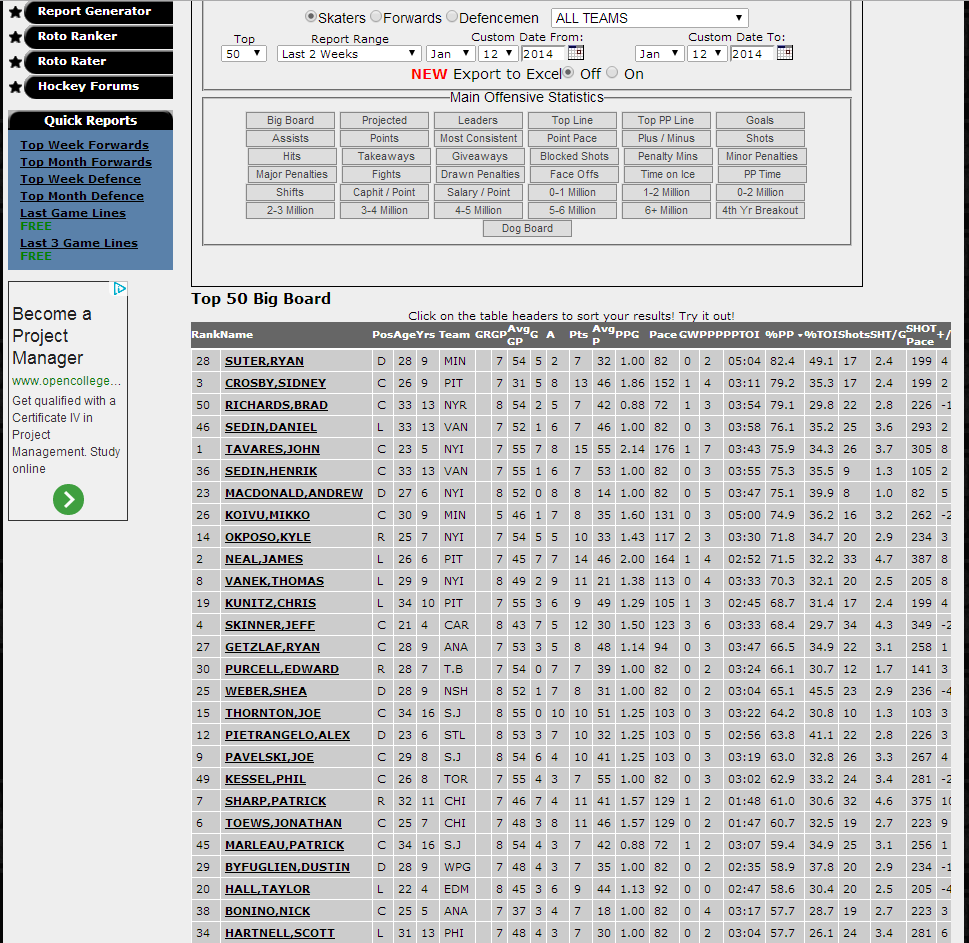Screen dimensions: 969x943
Task: Click the Projected stats button
Action: coord(384,120)
